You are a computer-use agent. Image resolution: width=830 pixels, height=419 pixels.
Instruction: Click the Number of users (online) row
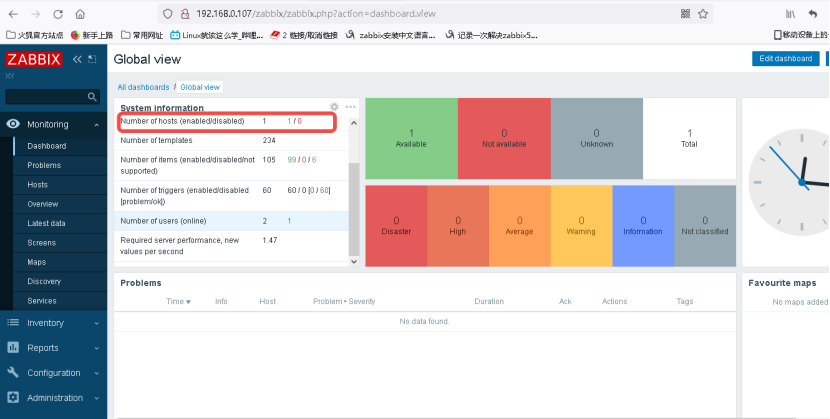[x=231, y=221]
